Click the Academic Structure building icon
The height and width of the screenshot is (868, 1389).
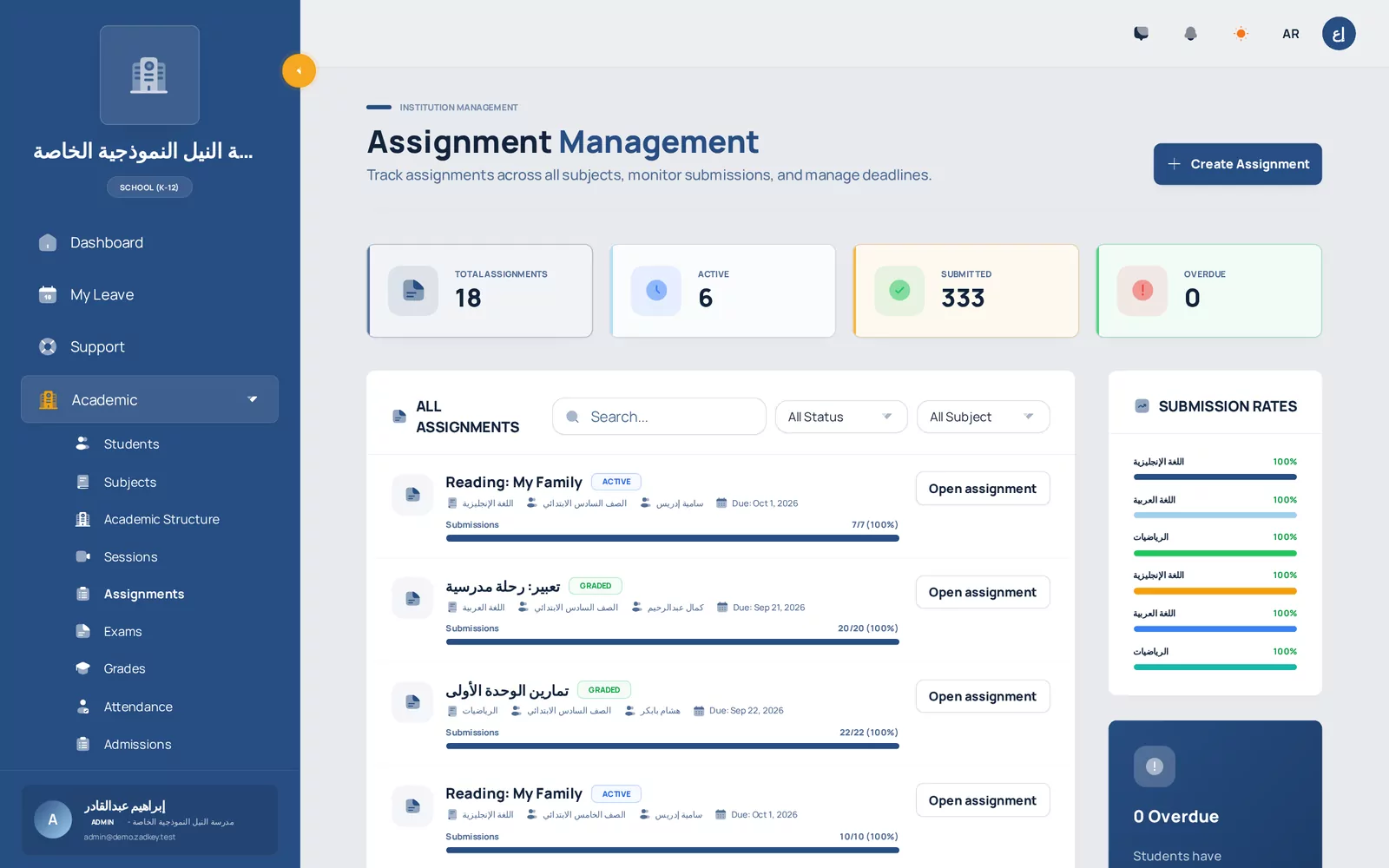point(83,519)
